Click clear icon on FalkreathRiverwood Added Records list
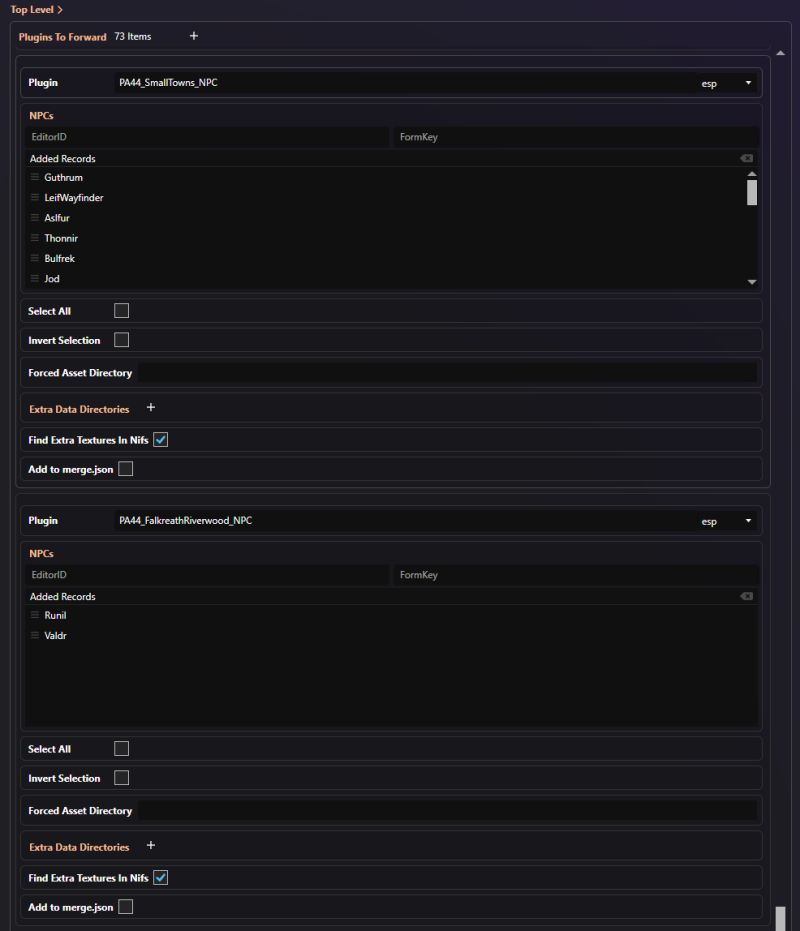Screen dimensions: 800x931 point(746,595)
